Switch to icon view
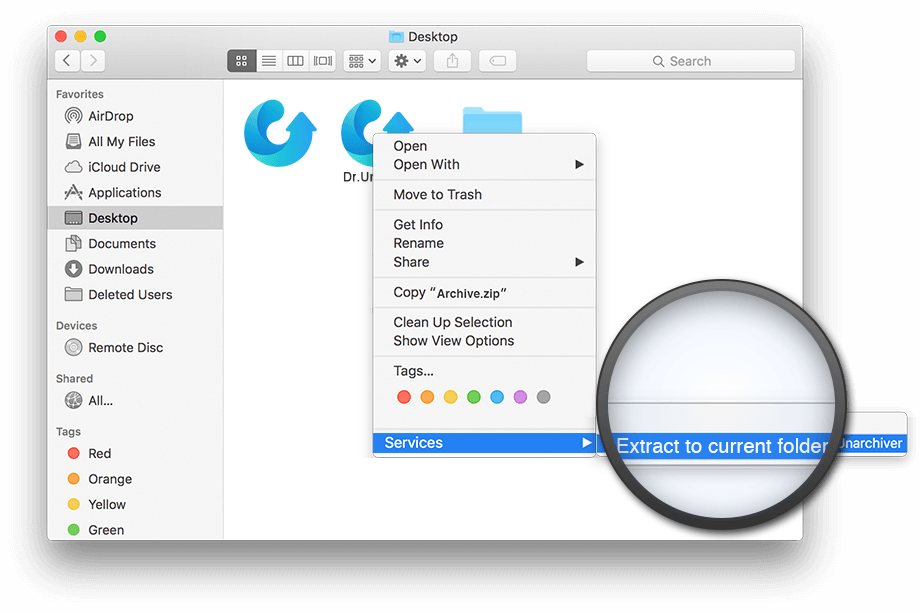The image size is (921, 613). (241, 61)
